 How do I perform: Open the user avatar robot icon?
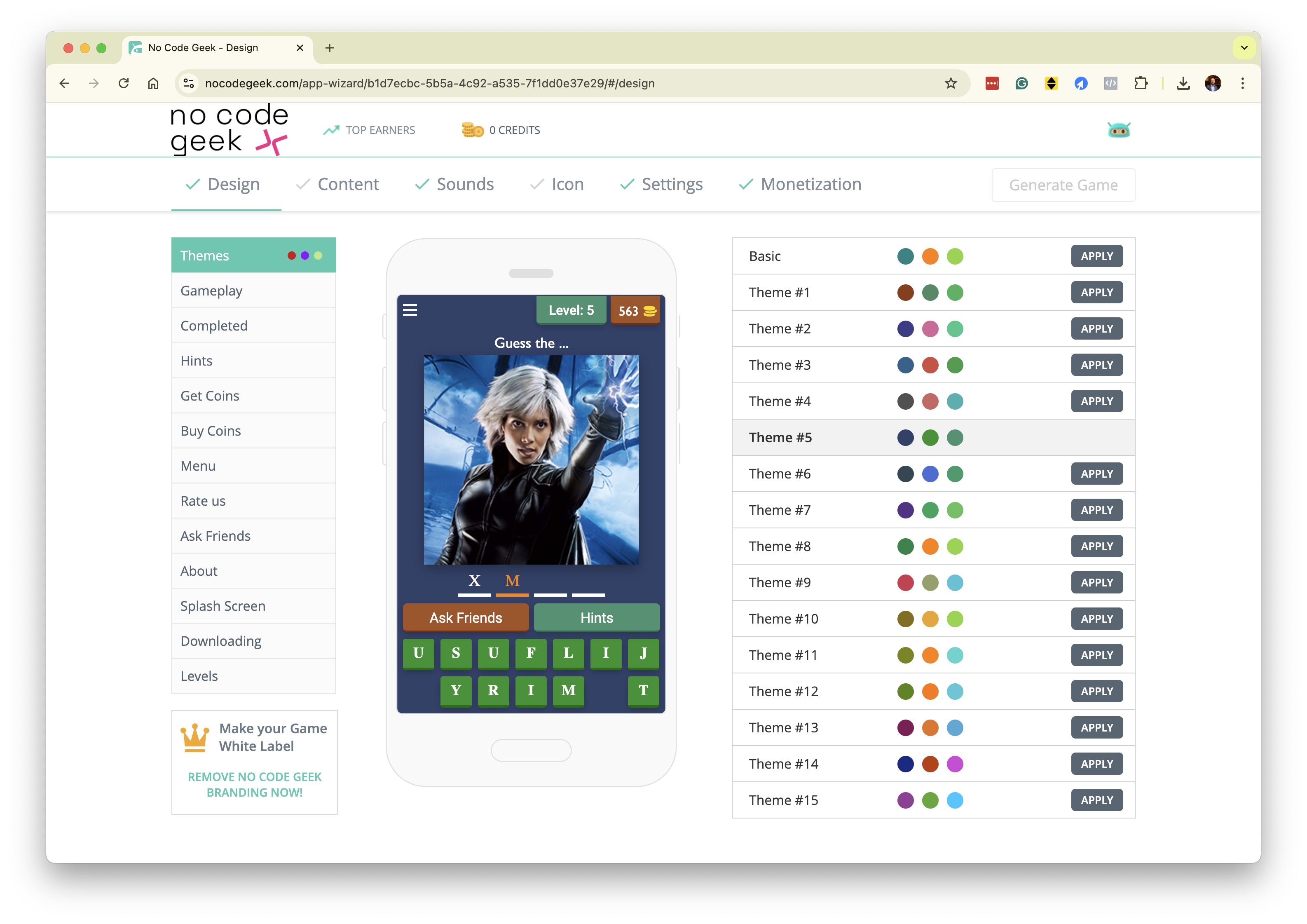[1119, 130]
